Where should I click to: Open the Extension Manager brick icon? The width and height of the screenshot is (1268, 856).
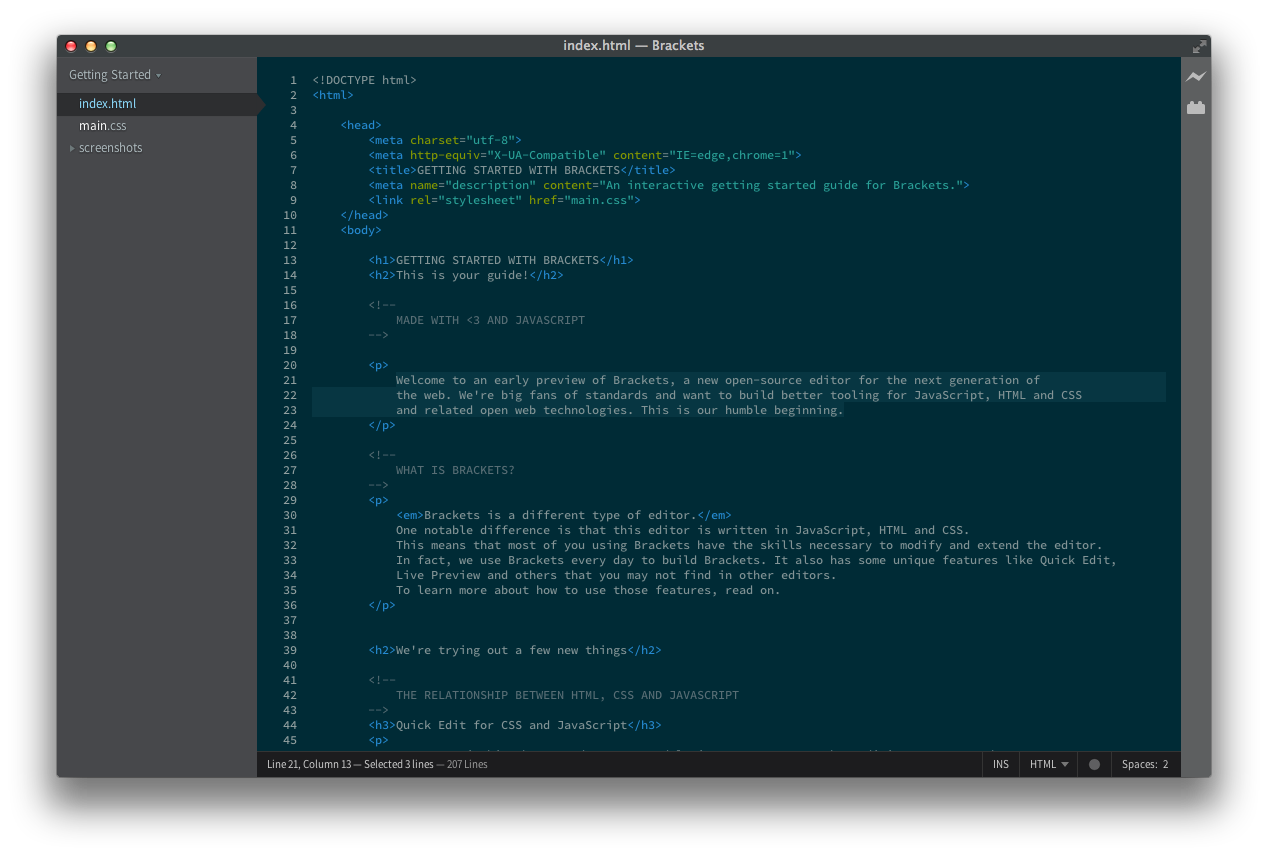tap(1196, 107)
